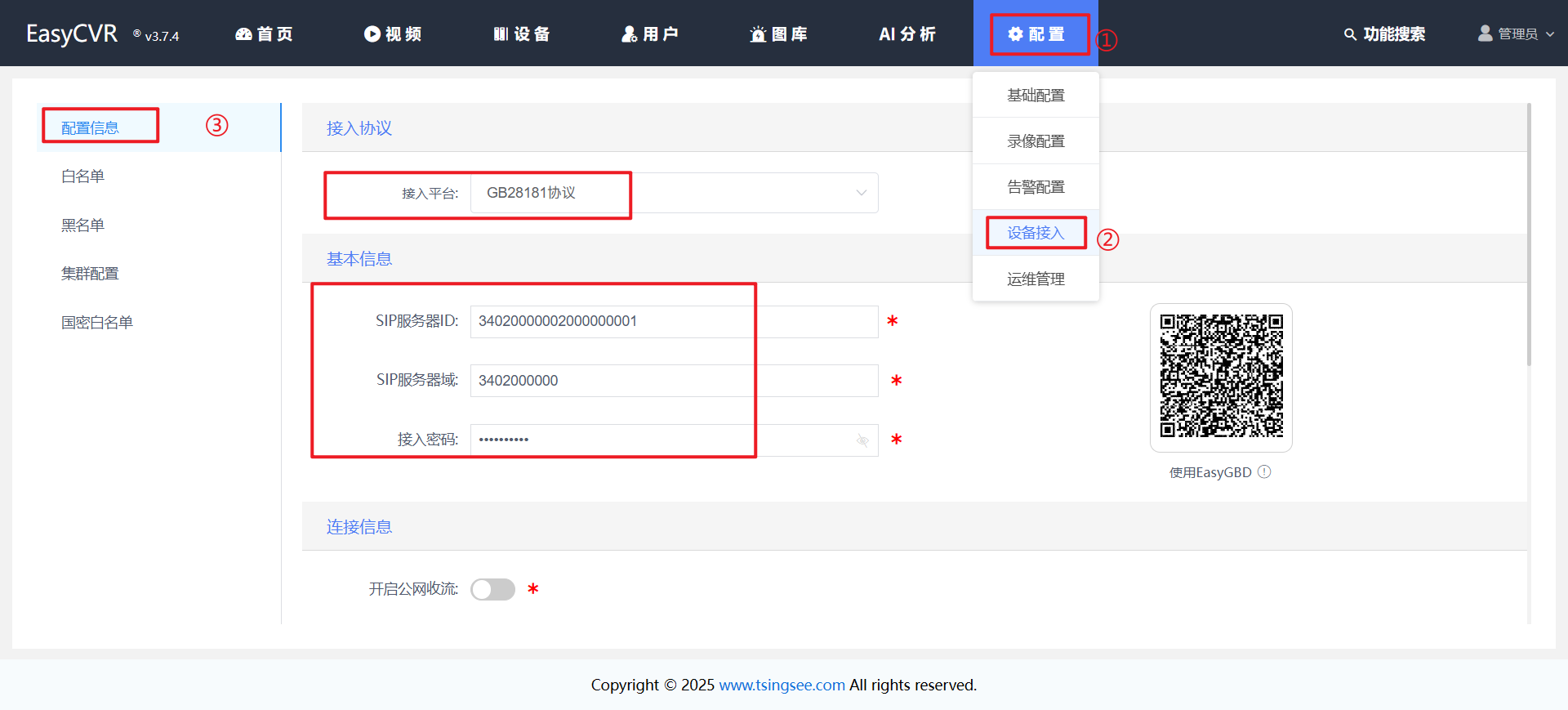Open the AI分析 navigation menu
This screenshot has height=710, width=1568.
pyautogui.click(x=906, y=34)
